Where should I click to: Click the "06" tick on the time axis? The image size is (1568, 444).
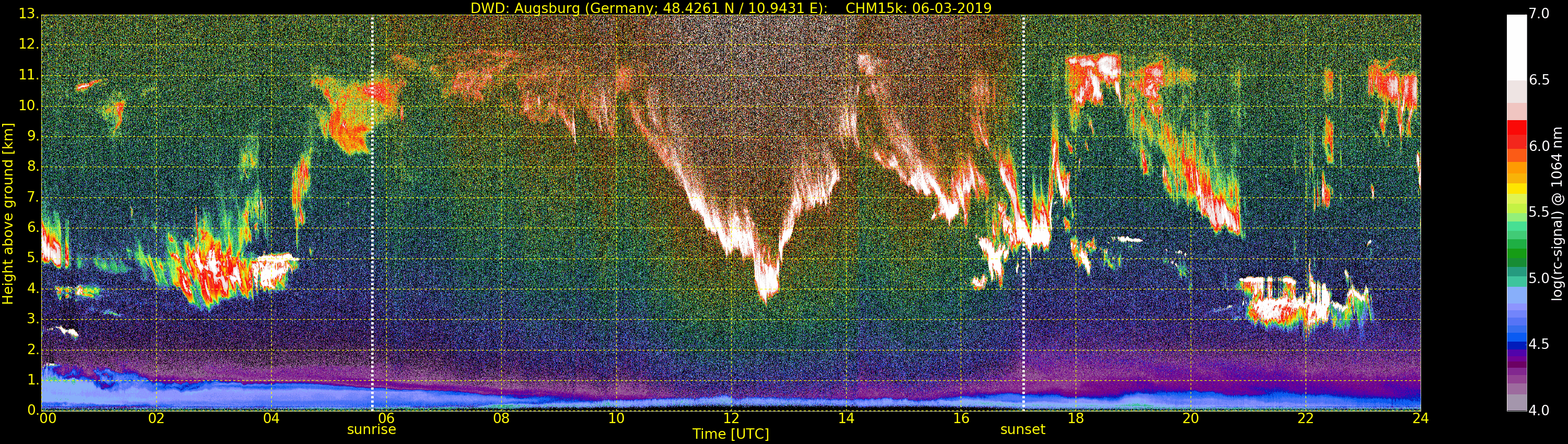click(x=387, y=418)
